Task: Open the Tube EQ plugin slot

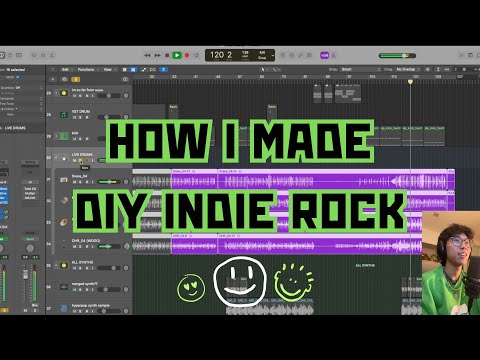Action: pos(30,189)
